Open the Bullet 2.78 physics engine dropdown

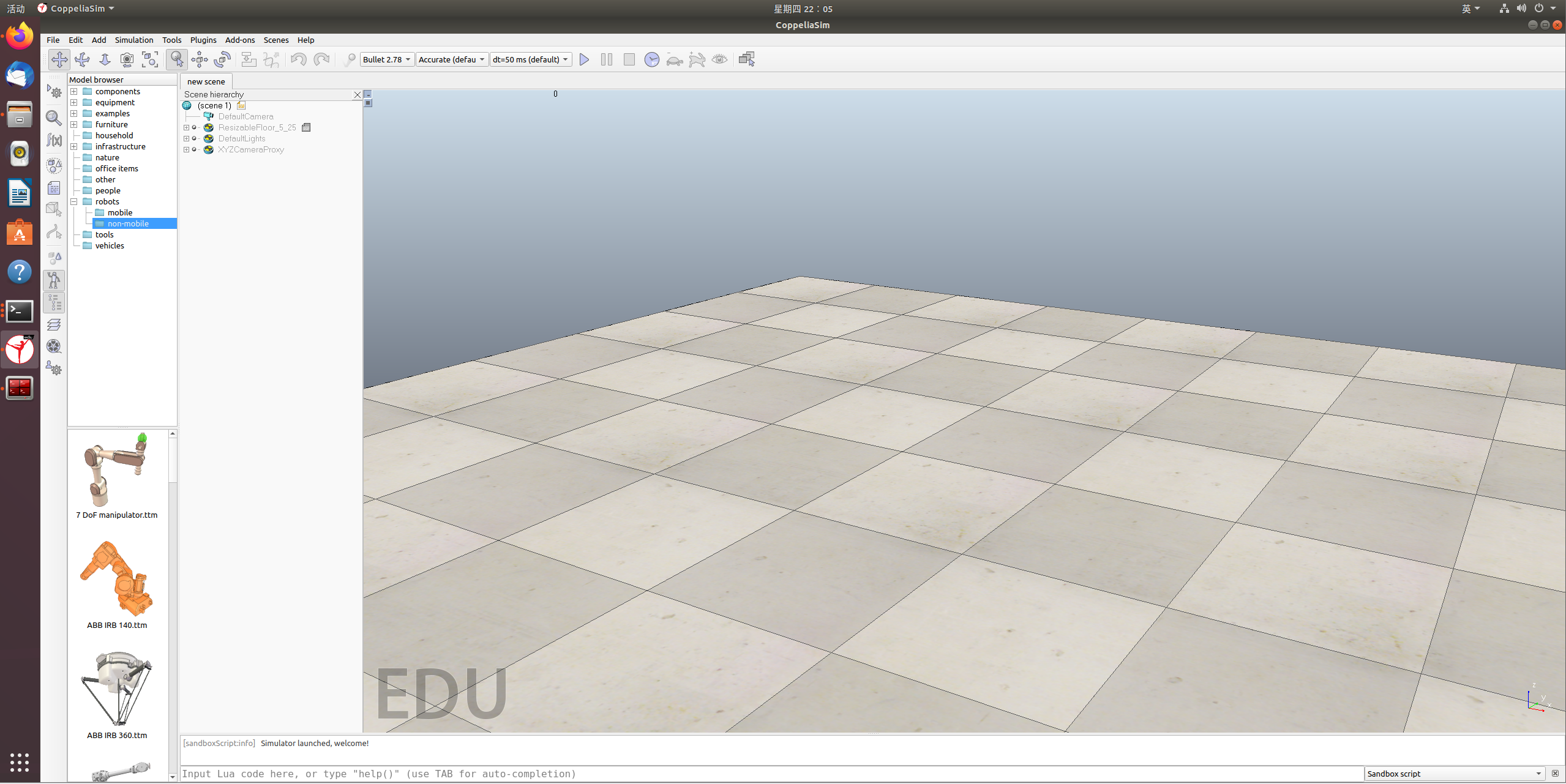(x=387, y=59)
